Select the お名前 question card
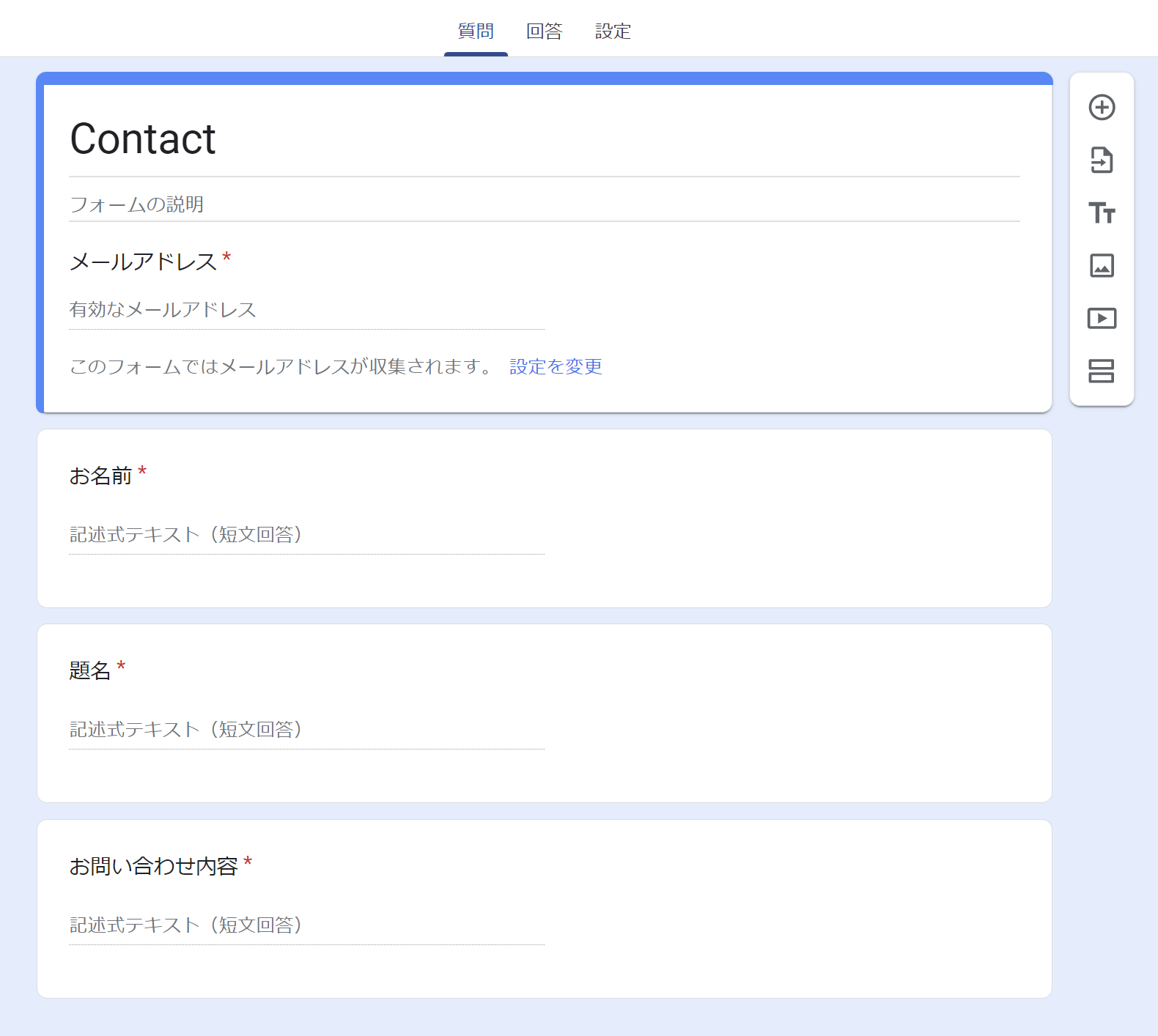Screen dimensions: 1158x1036 (545, 519)
